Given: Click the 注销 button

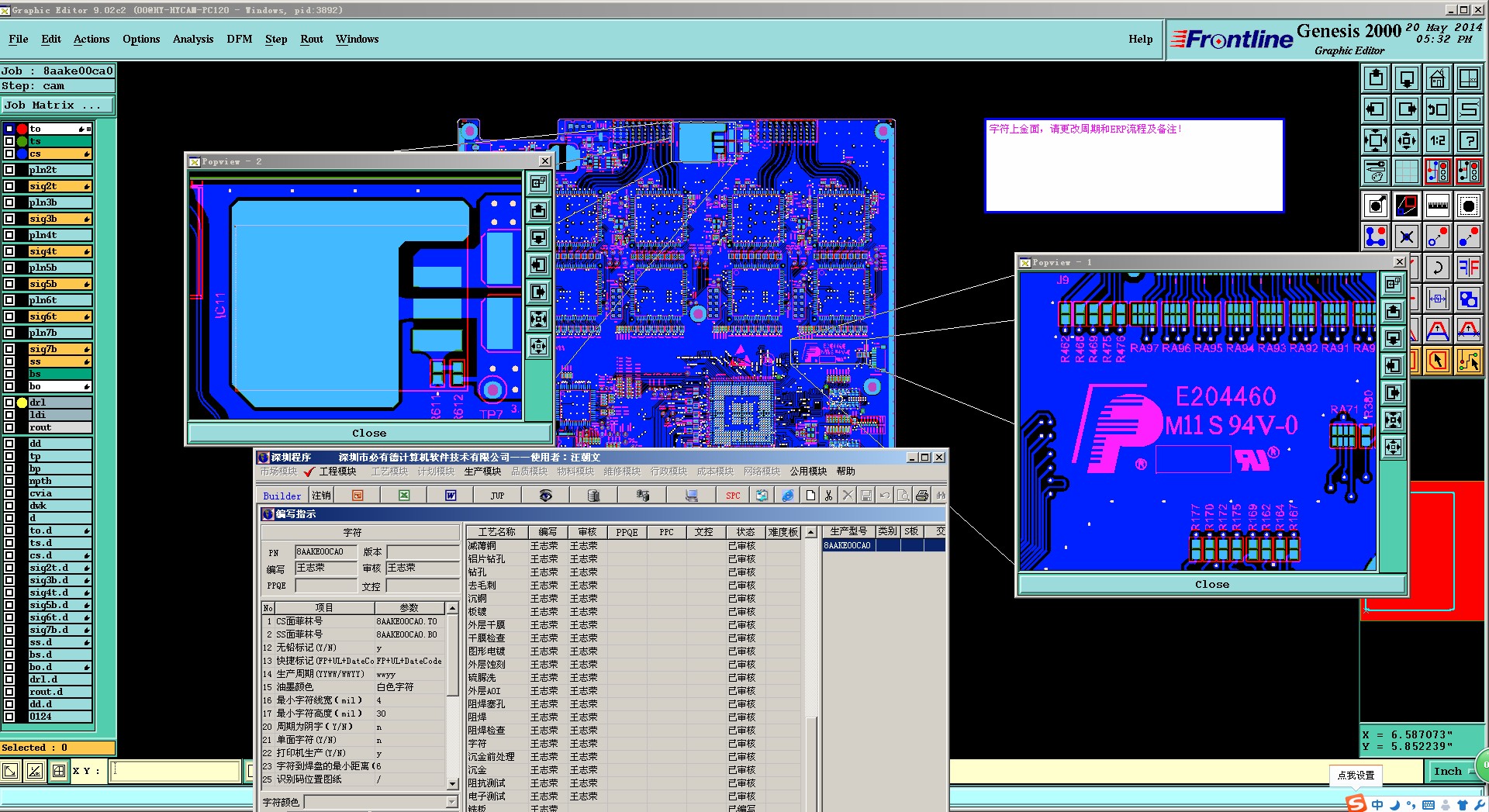Looking at the screenshot, I should tap(321, 496).
